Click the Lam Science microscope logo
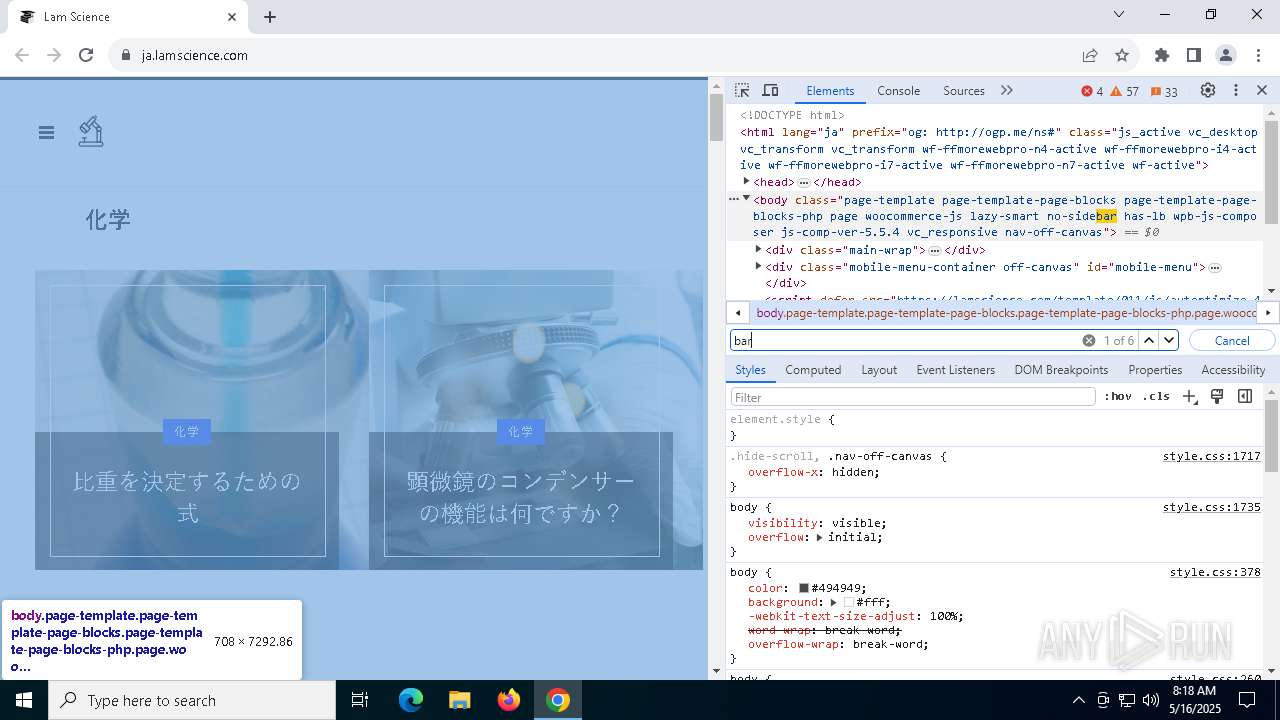 (91, 132)
